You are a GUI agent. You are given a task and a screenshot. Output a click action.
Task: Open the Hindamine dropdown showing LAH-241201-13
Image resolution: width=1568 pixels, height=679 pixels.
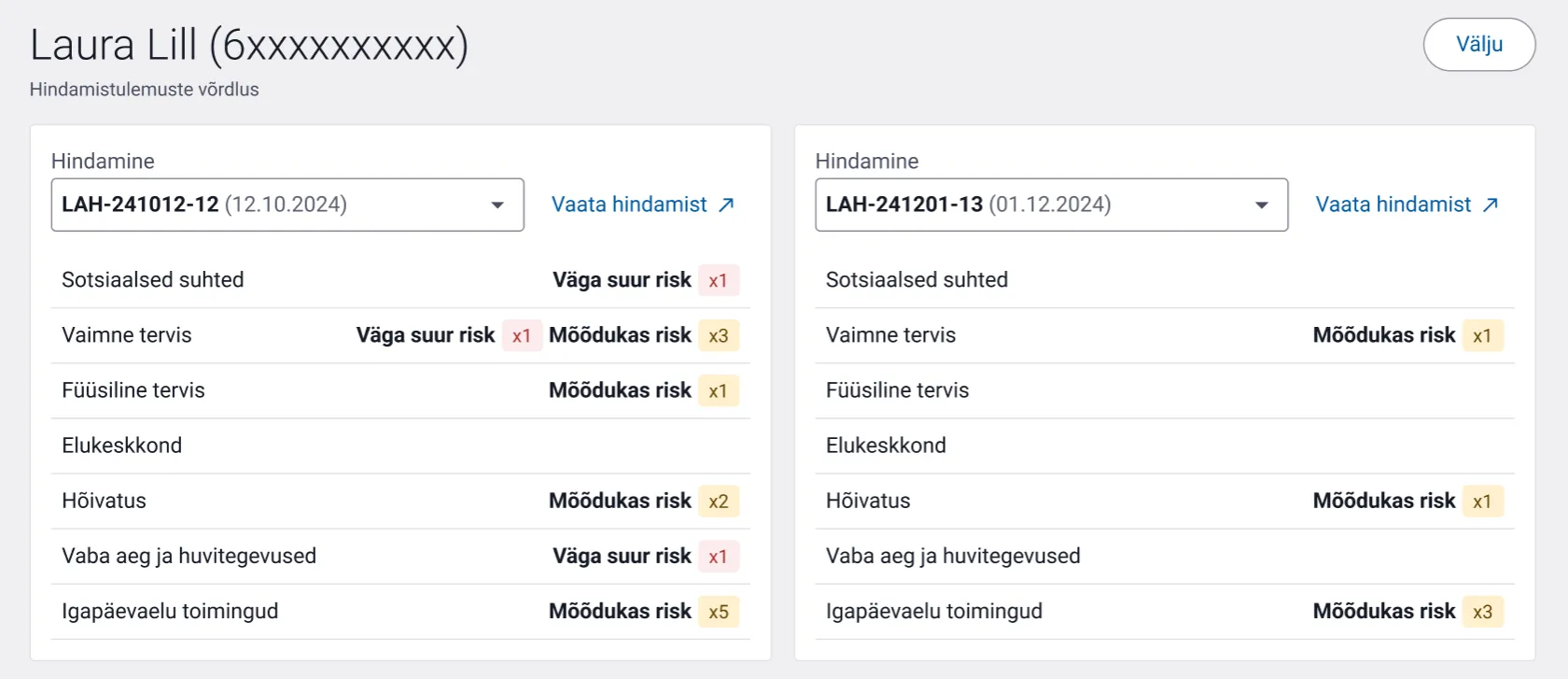[1051, 205]
